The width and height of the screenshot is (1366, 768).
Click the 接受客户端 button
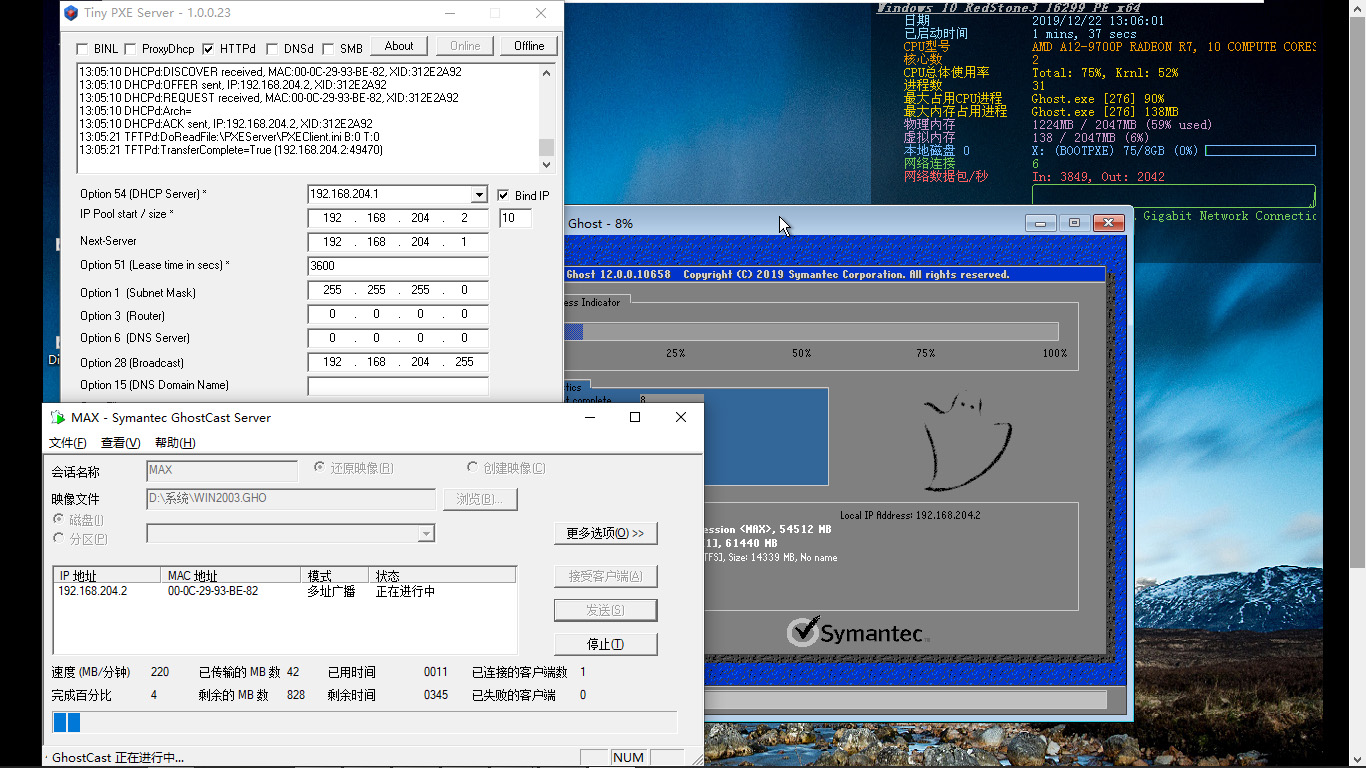click(605, 576)
